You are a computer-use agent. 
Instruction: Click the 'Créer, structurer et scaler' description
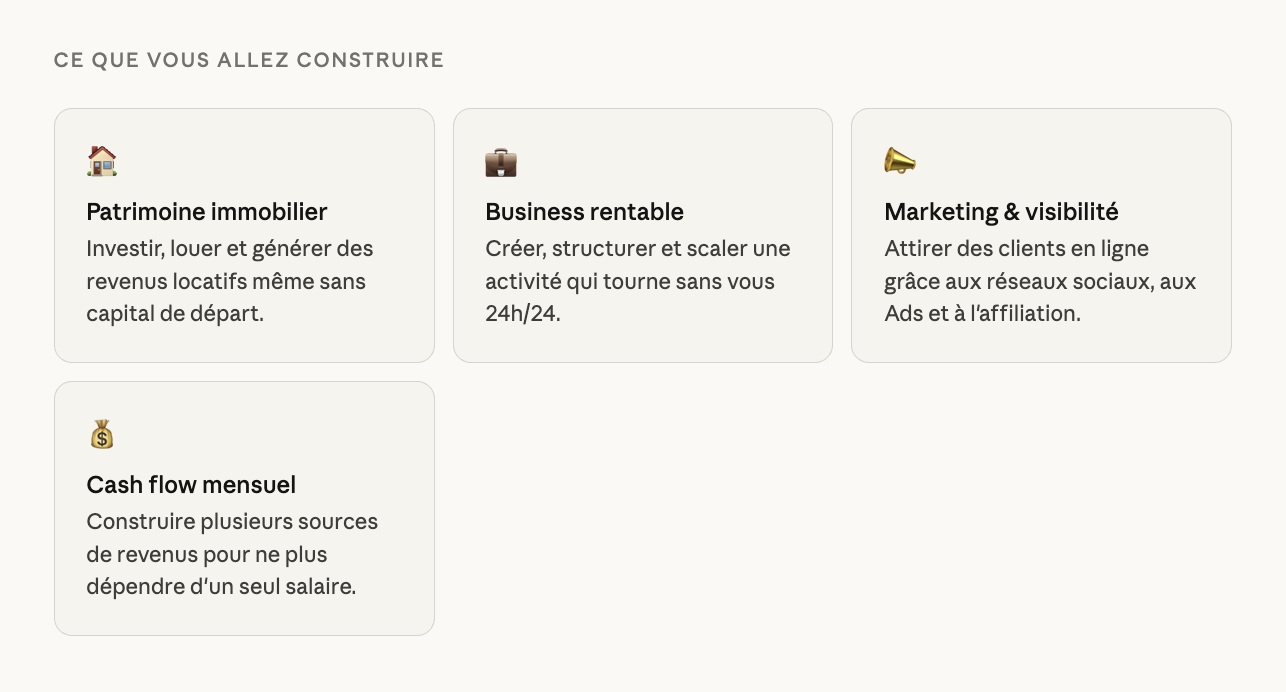638,248
